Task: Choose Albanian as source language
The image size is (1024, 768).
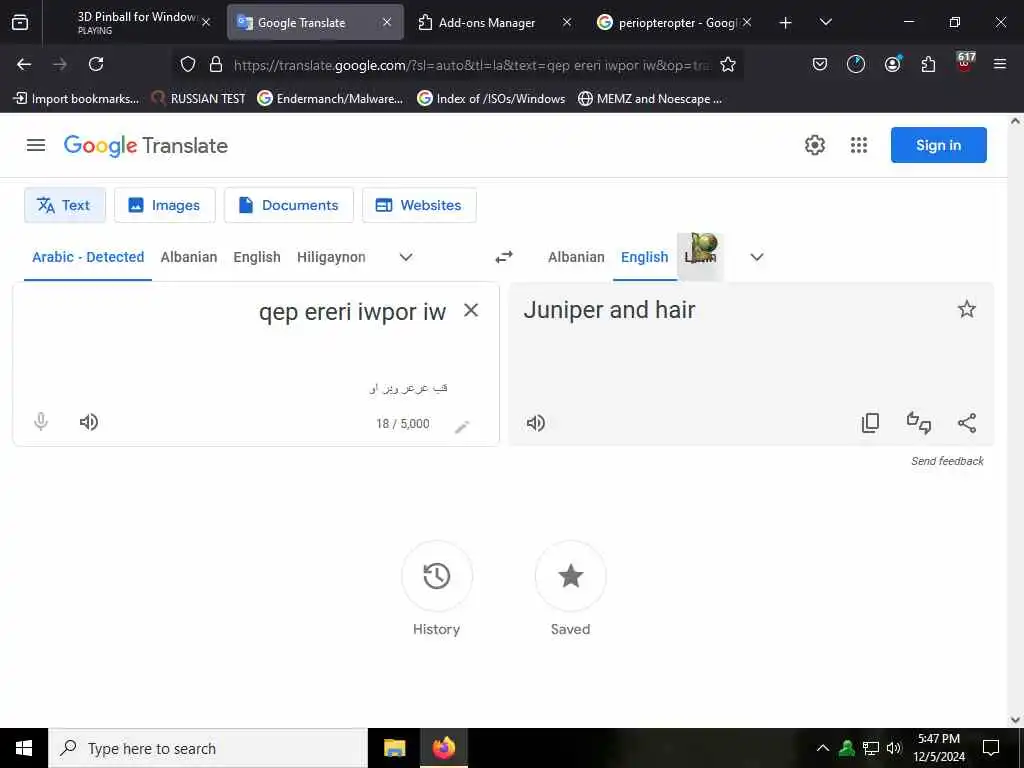Action: (x=189, y=257)
